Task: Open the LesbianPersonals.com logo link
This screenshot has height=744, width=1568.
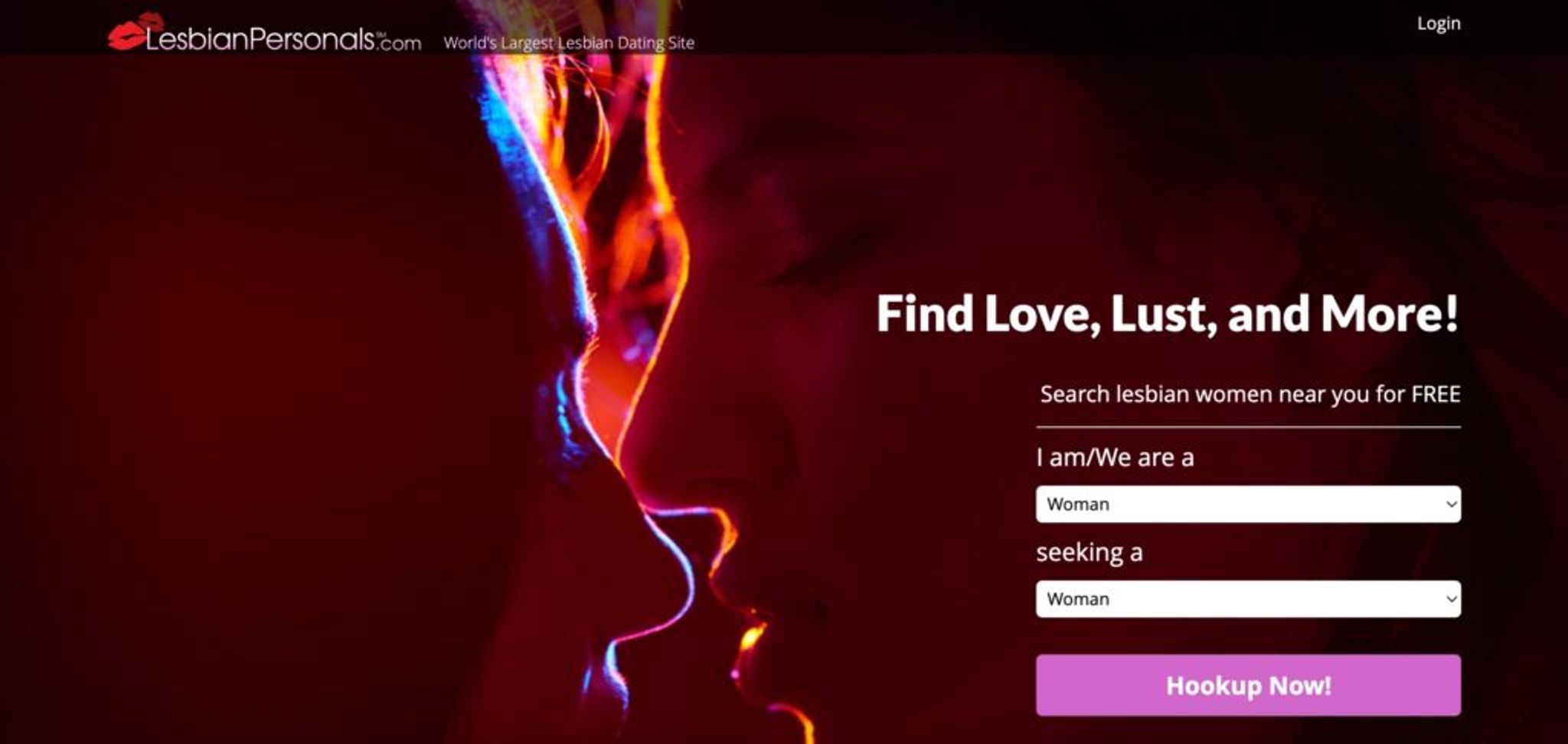Action: click(264, 34)
